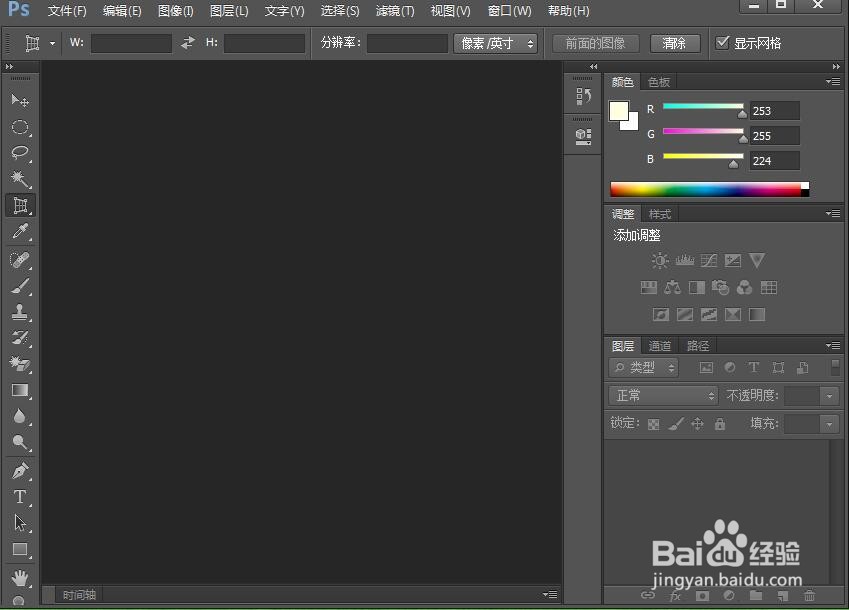Open the 正常 blend mode dropdown

[x=663, y=396]
